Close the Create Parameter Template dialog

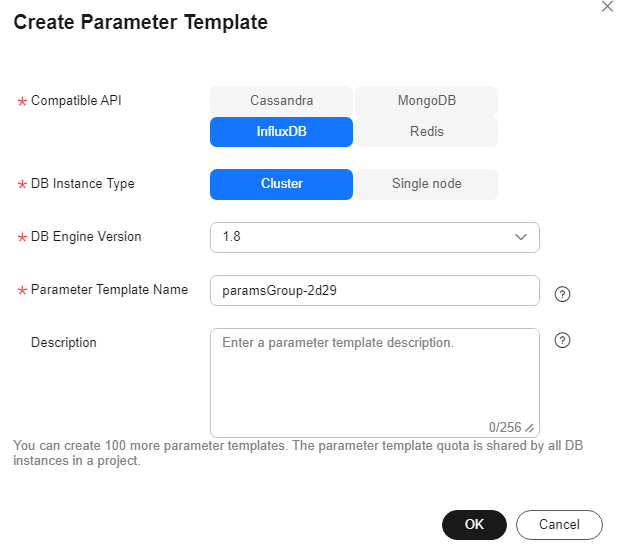(607, 6)
